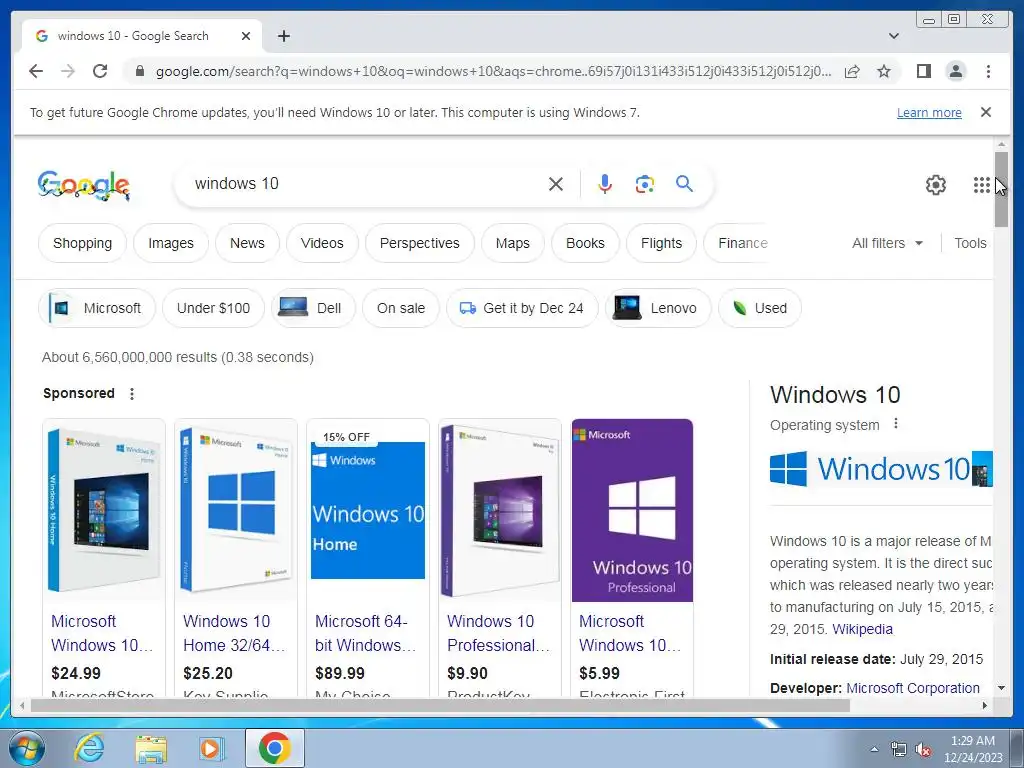Open the $24.99 Microsoft Windows 10 product image
Image resolution: width=1024 pixels, height=768 pixels.
[104, 510]
